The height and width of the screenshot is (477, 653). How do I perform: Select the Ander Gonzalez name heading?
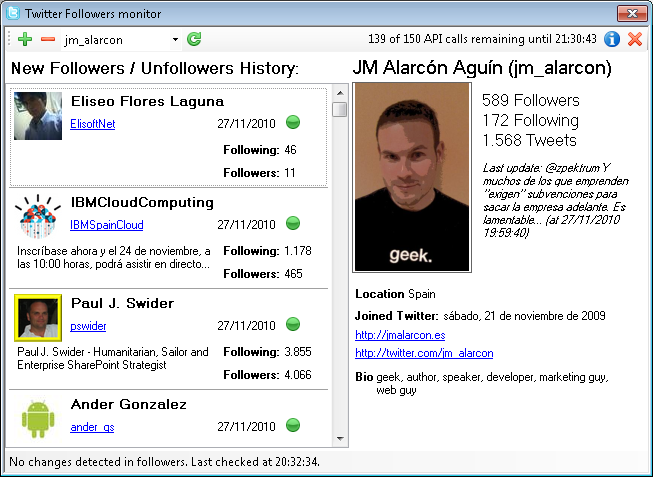(x=129, y=404)
